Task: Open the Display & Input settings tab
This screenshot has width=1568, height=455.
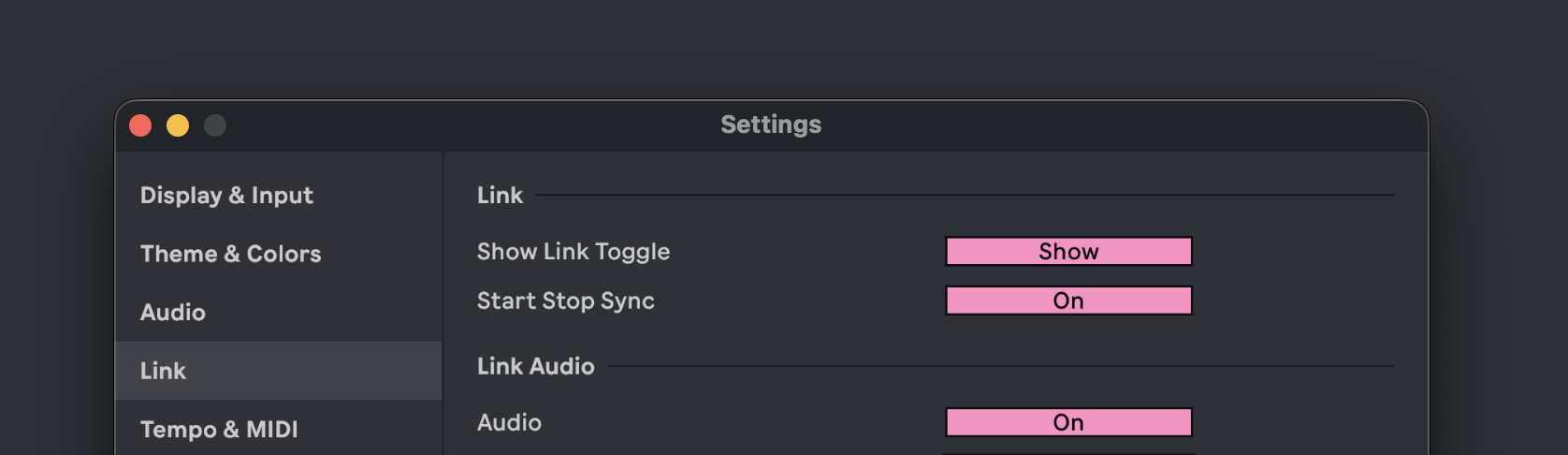Action: tap(226, 196)
